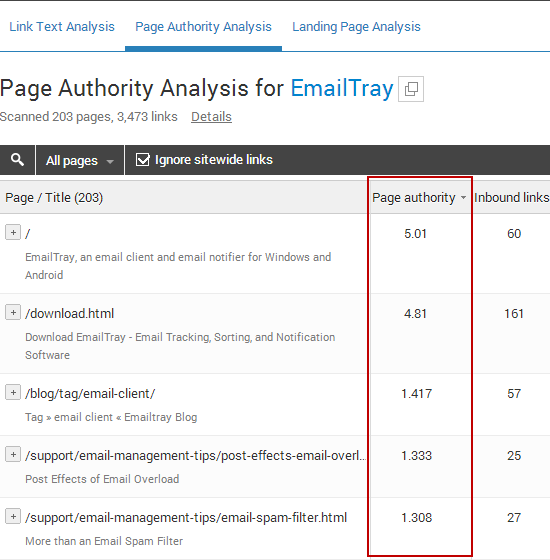This screenshot has height=560, width=550.
Task: Switch to the Link Text Analysis tab
Action: point(62,27)
